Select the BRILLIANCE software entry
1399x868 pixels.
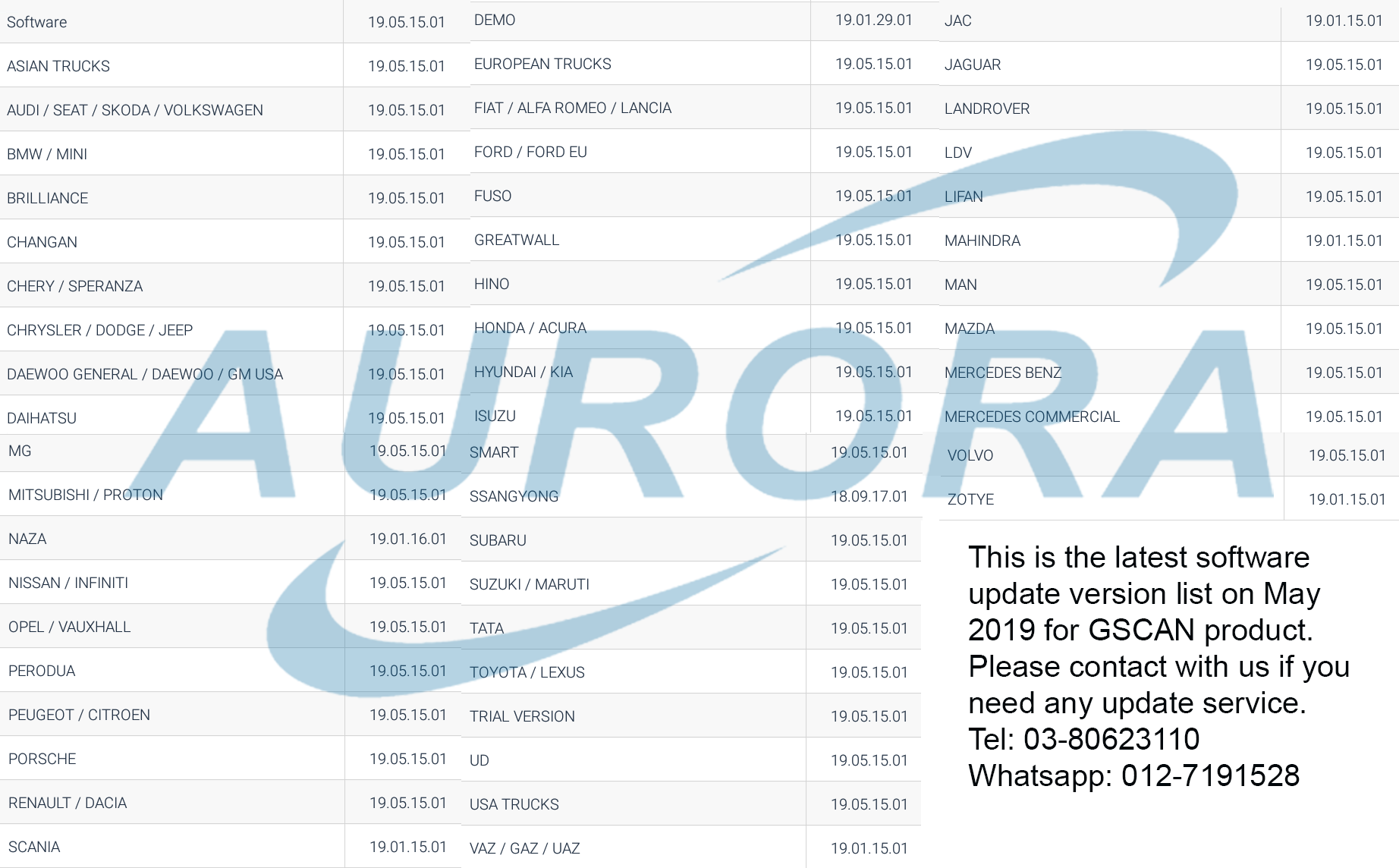[x=48, y=198]
